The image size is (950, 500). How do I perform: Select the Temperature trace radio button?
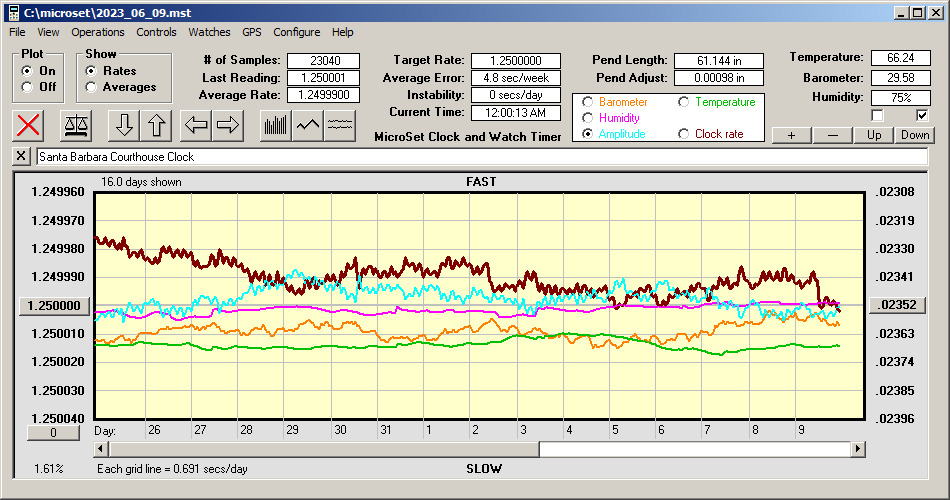coord(683,102)
